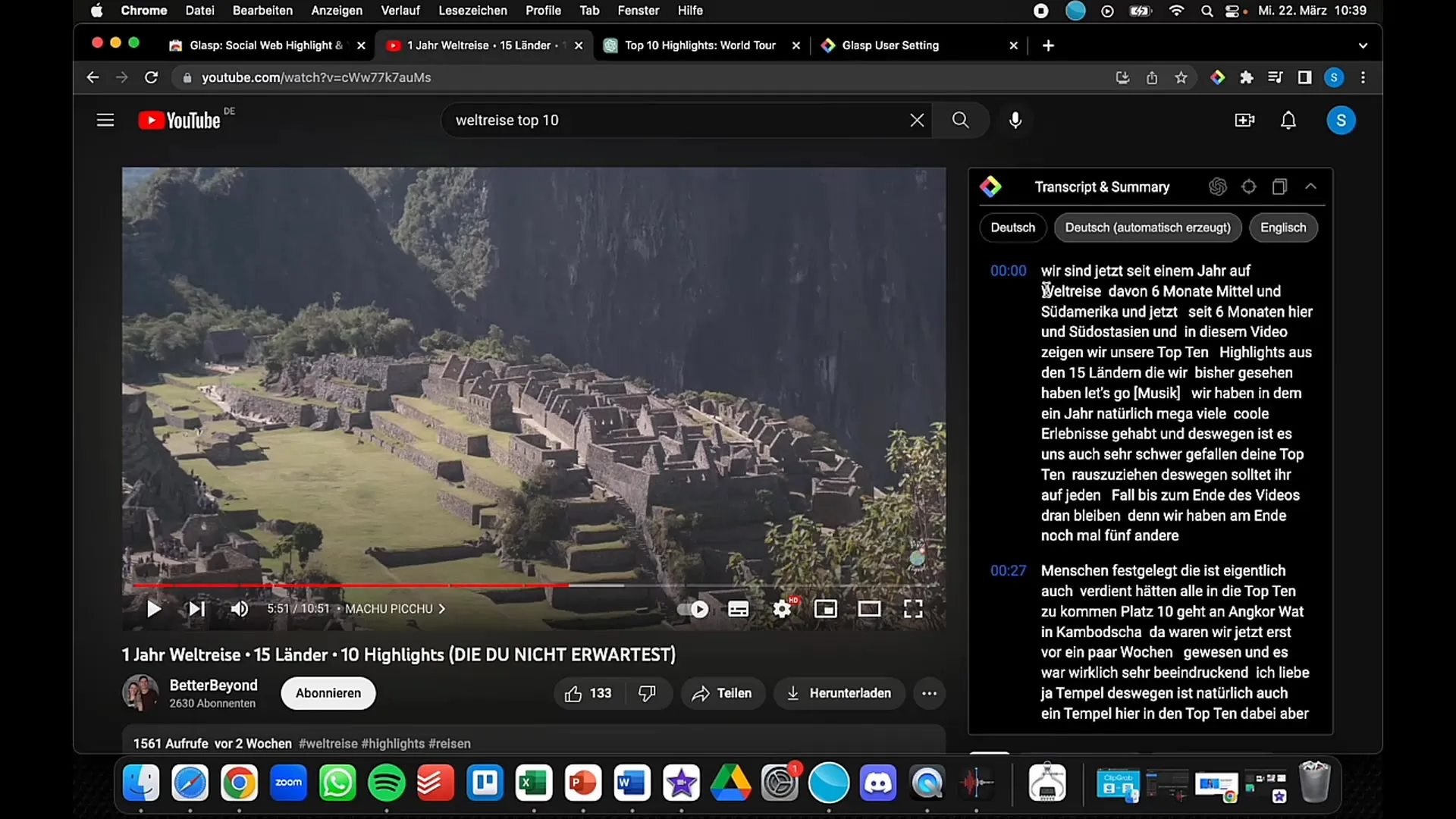Select the Englisch transcript language
The height and width of the screenshot is (819, 1456).
[1283, 227]
